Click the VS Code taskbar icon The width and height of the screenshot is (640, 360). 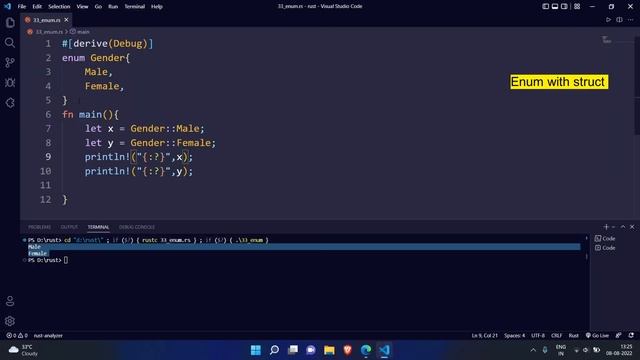(x=384, y=350)
